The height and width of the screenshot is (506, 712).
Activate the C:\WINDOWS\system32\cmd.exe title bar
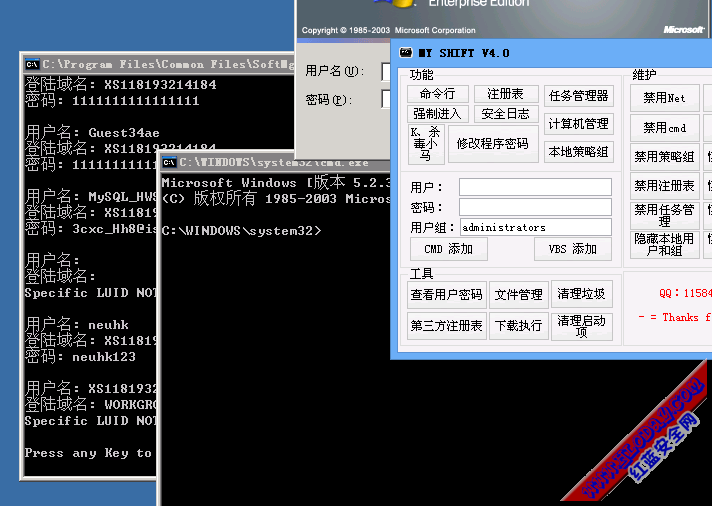pyautogui.click(x=274, y=163)
